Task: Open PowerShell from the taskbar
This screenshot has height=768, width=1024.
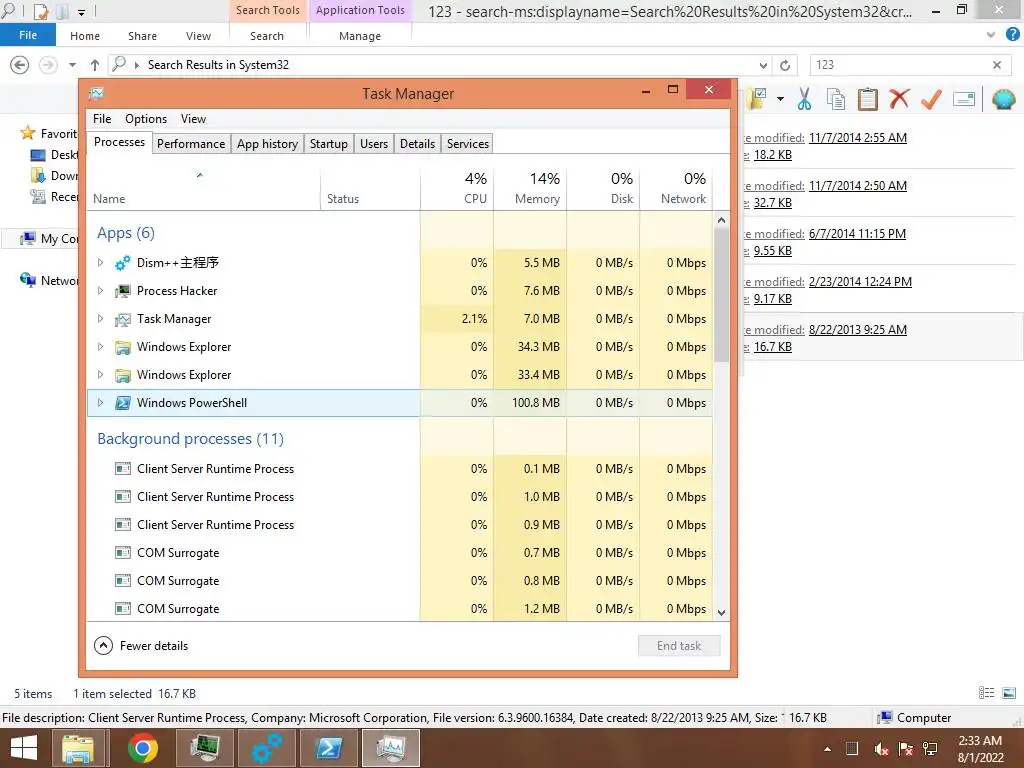Action: (329, 748)
